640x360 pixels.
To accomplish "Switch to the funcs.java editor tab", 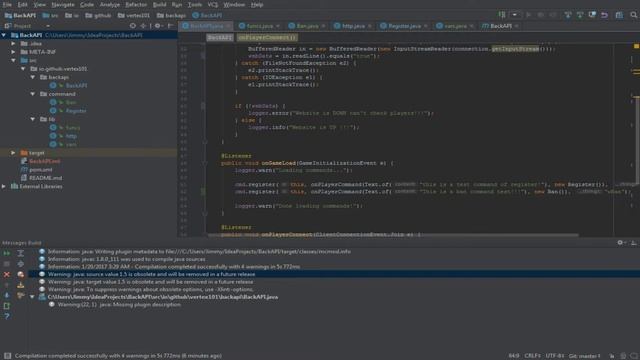I will (x=259, y=26).
